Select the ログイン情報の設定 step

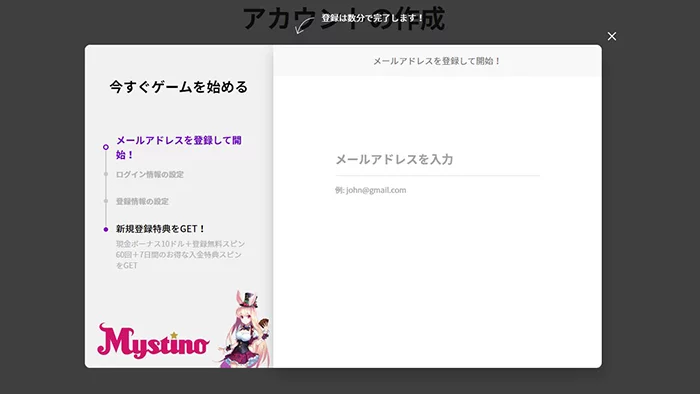tap(150, 174)
